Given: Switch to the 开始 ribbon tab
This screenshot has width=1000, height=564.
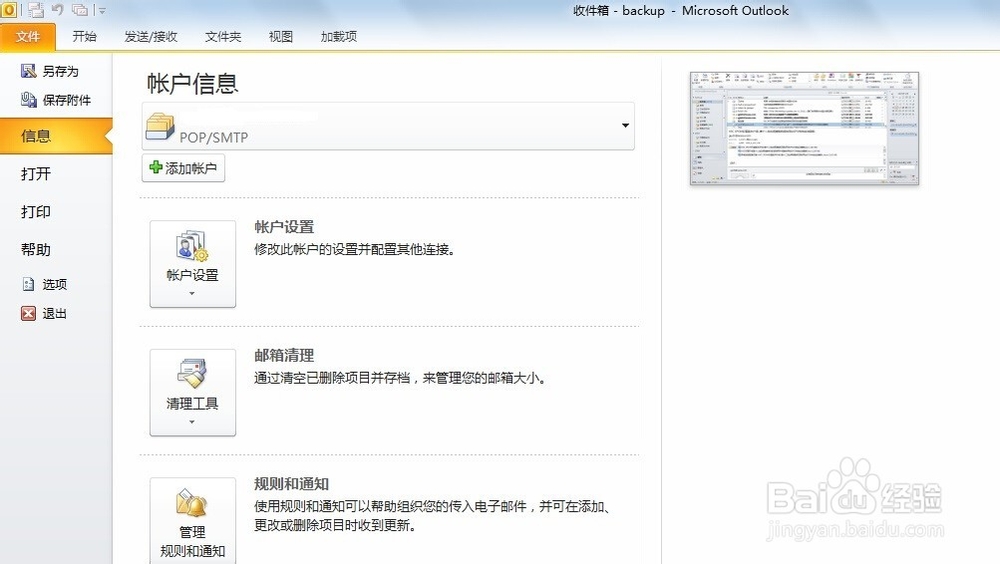Looking at the screenshot, I should click(x=84, y=36).
